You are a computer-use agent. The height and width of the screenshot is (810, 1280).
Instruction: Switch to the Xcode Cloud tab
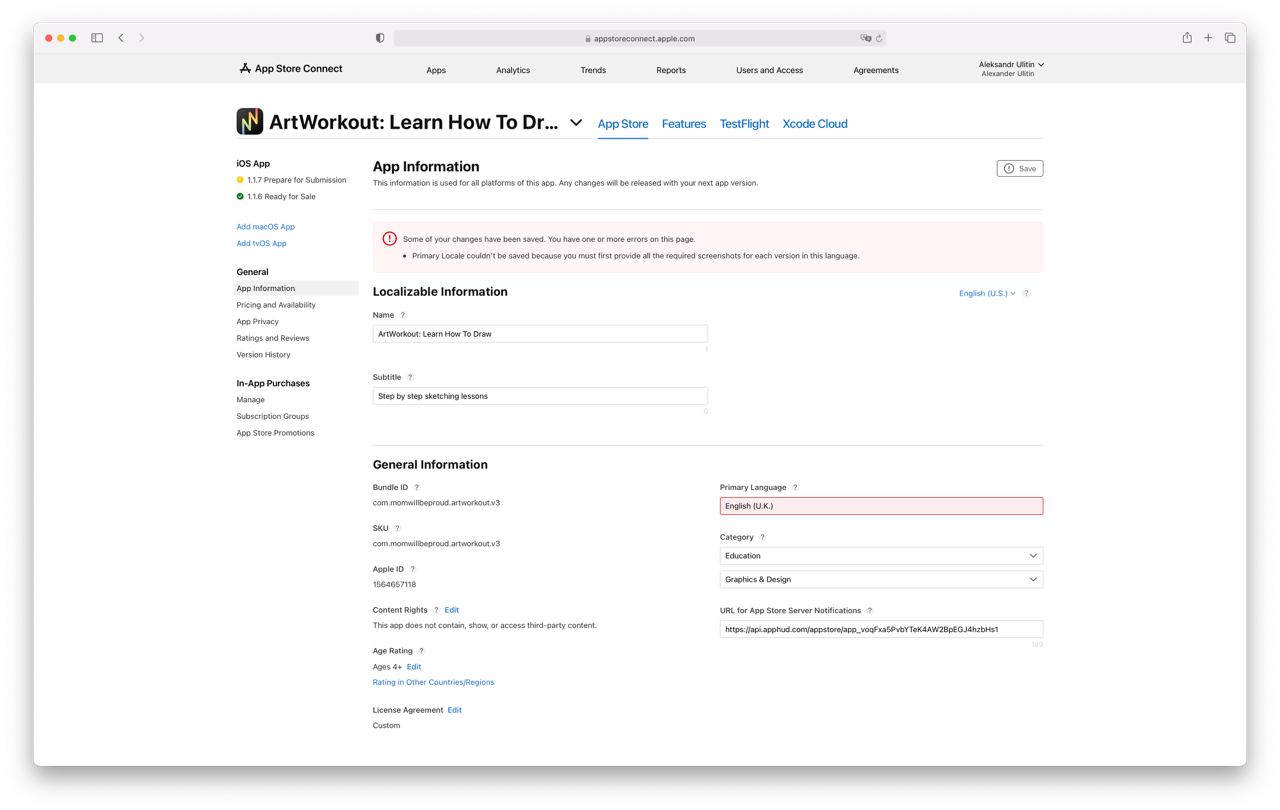tap(815, 124)
